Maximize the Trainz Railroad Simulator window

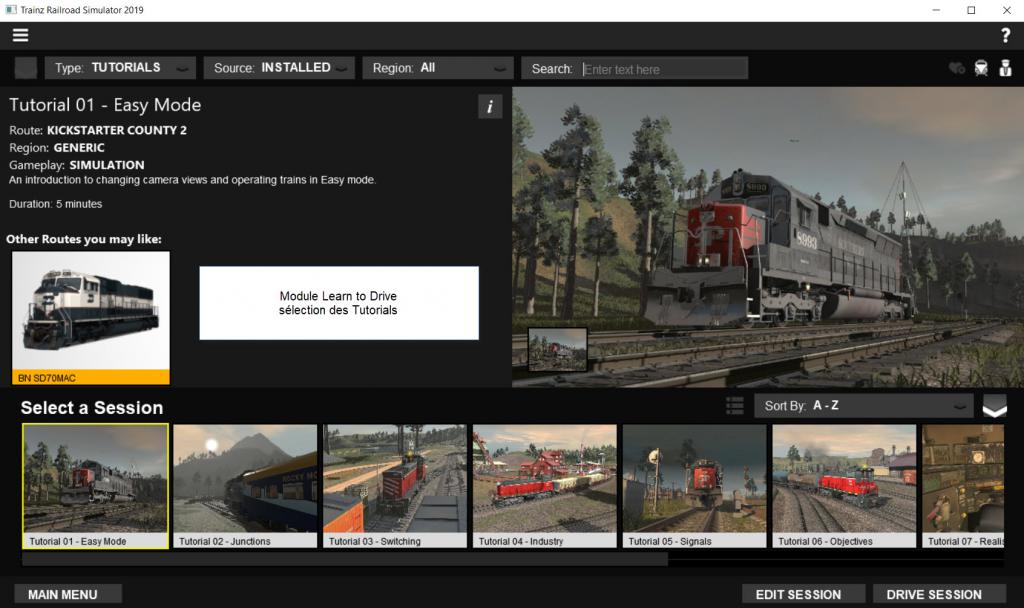[x=971, y=10]
